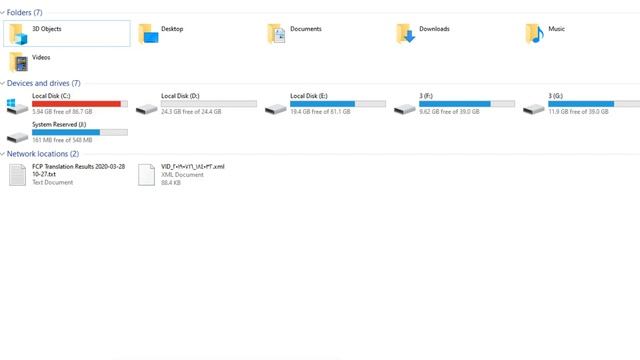Open the Documents folder icon

(276, 34)
